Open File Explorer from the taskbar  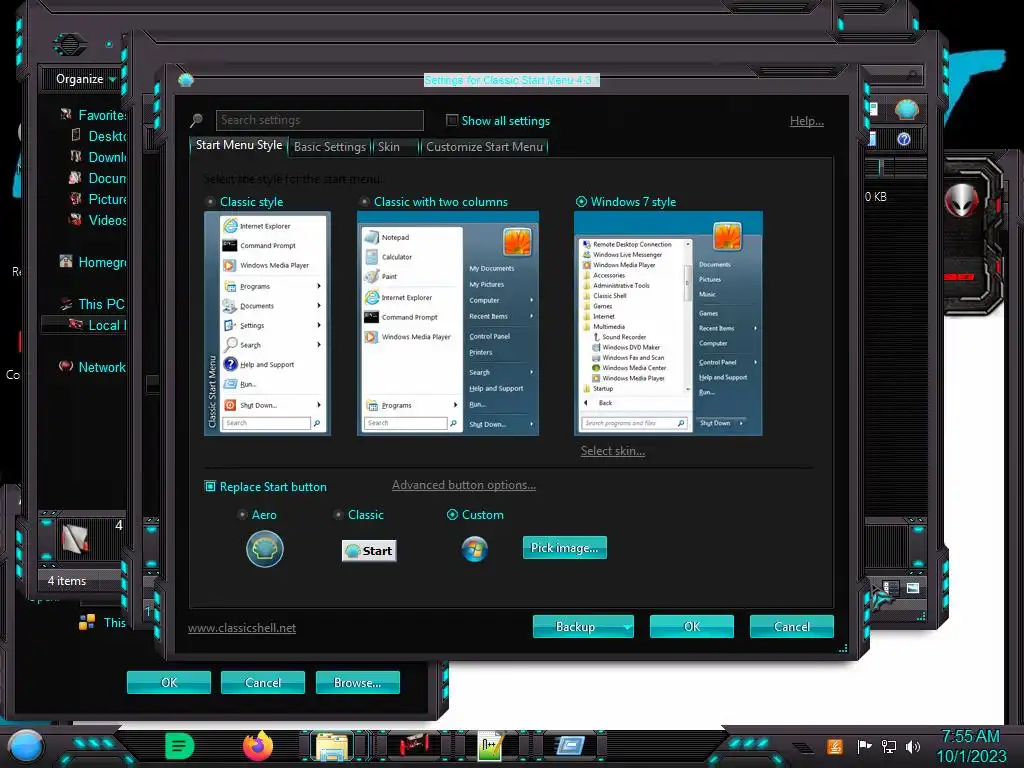click(x=332, y=746)
